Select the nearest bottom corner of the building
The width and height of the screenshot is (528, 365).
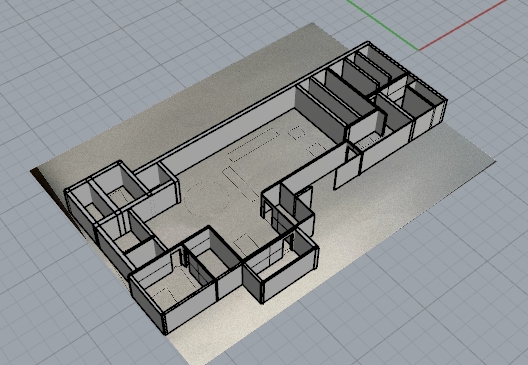click(165, 333)
